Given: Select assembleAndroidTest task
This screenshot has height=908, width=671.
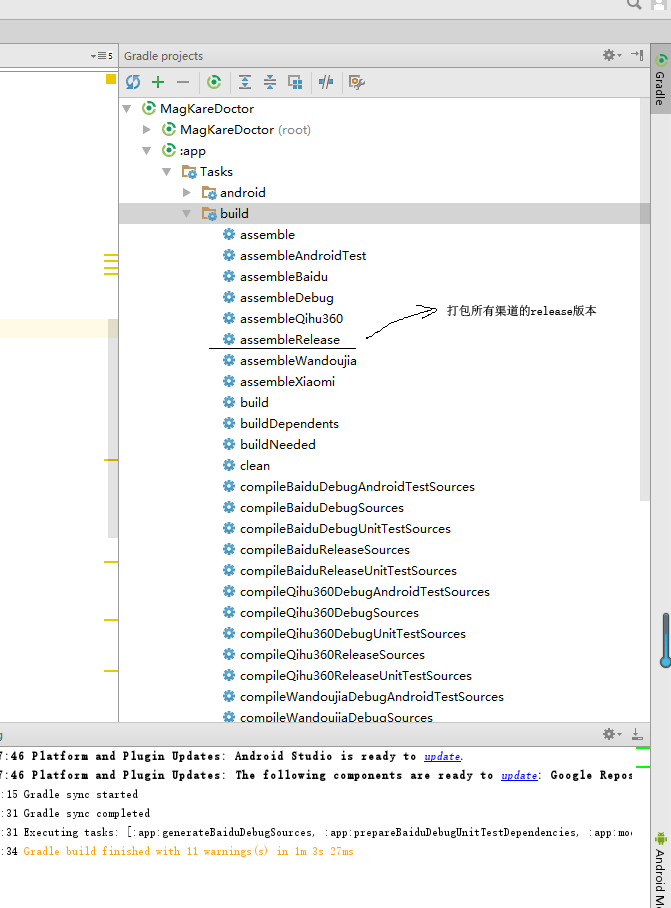Looking at the screenshot, I should [x=303, y=255].
